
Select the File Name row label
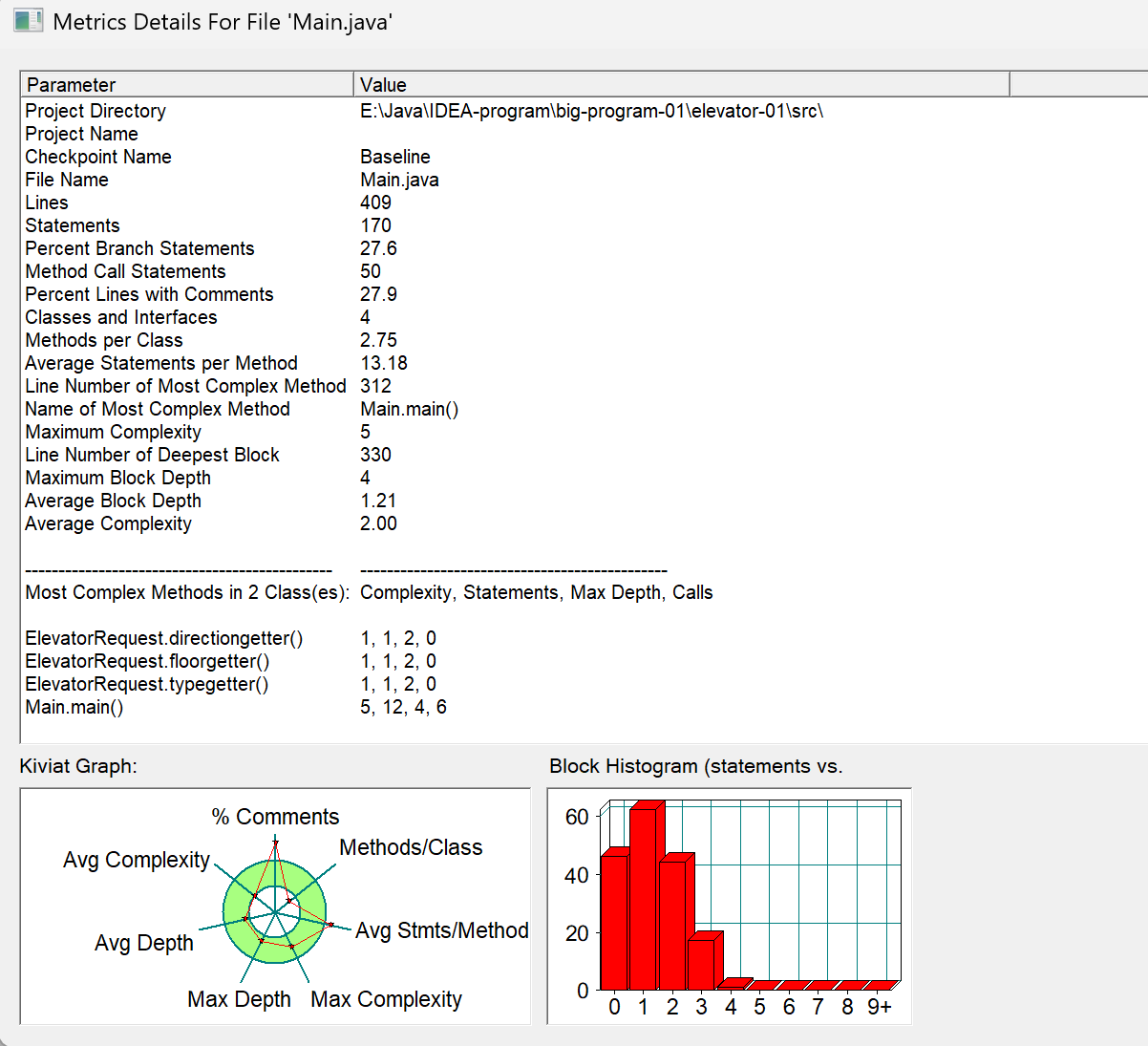(67, 180)
